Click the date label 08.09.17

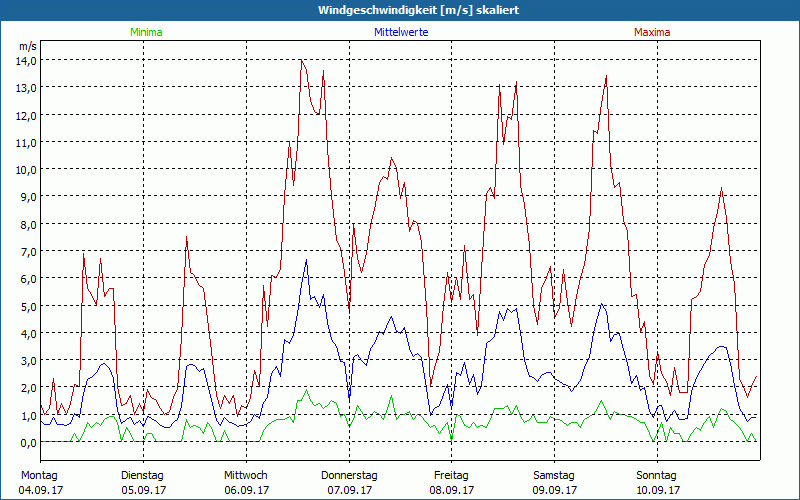452,490
